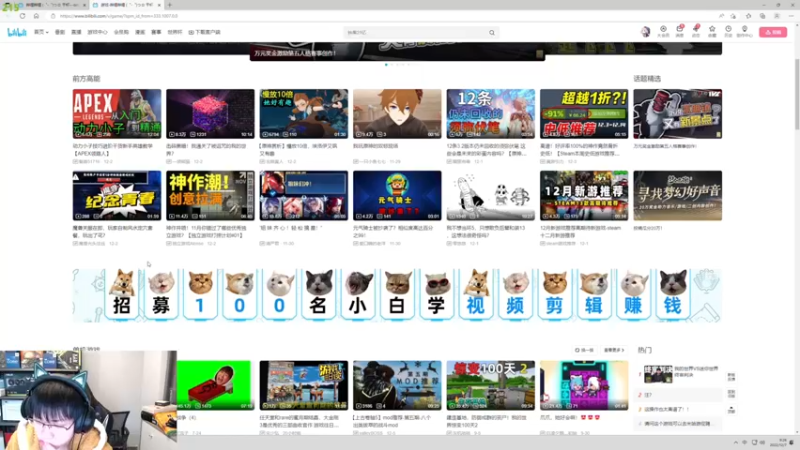This screenshot has width=800, height=450.
Task: Click the middle floating side button
Action: (x=731, y=393)
